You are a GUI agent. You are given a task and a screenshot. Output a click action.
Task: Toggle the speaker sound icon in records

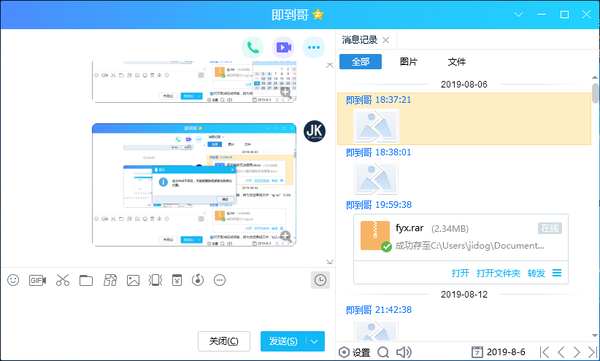point(403,352)
